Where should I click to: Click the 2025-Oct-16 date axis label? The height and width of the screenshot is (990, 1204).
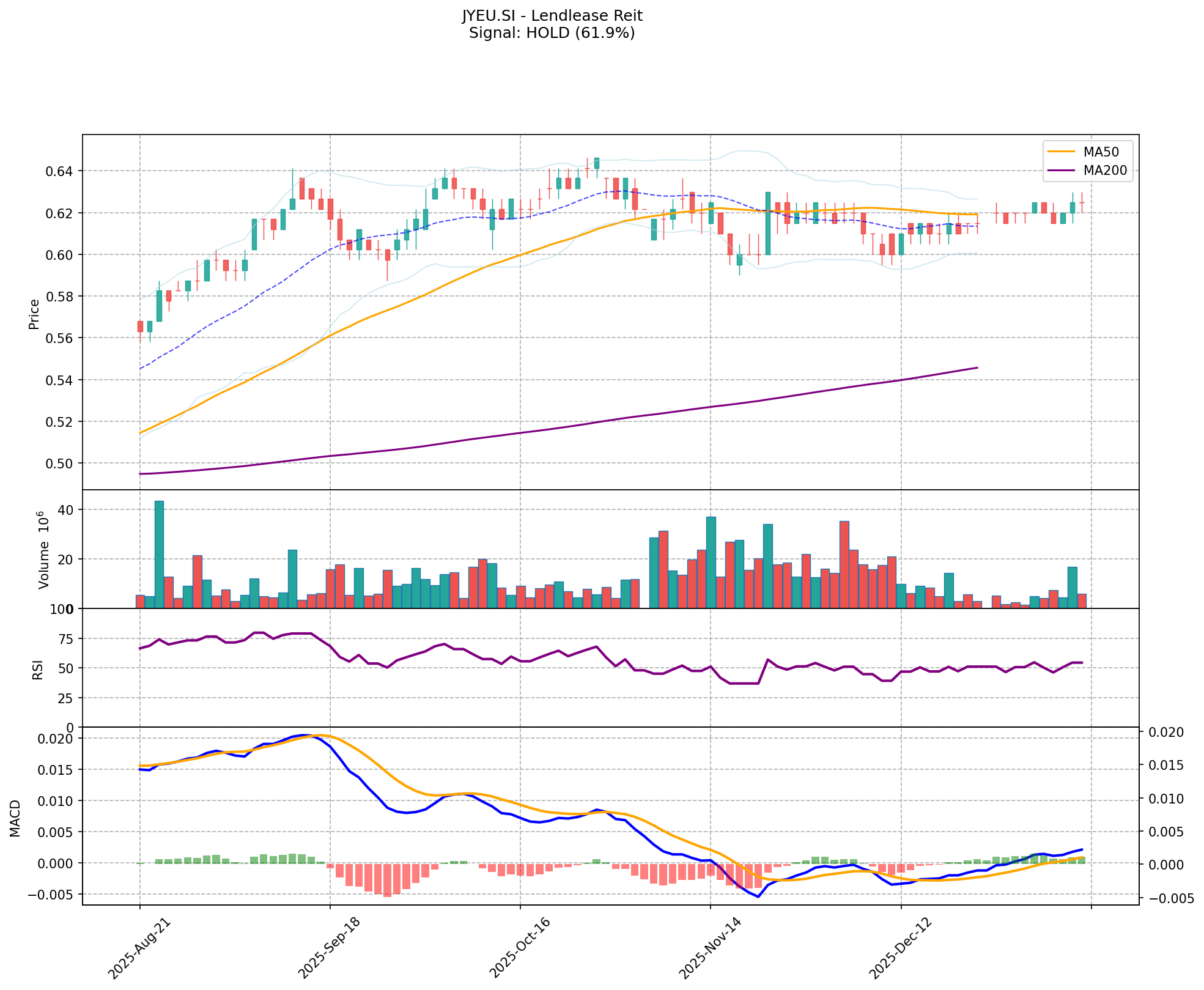[519, 948]
